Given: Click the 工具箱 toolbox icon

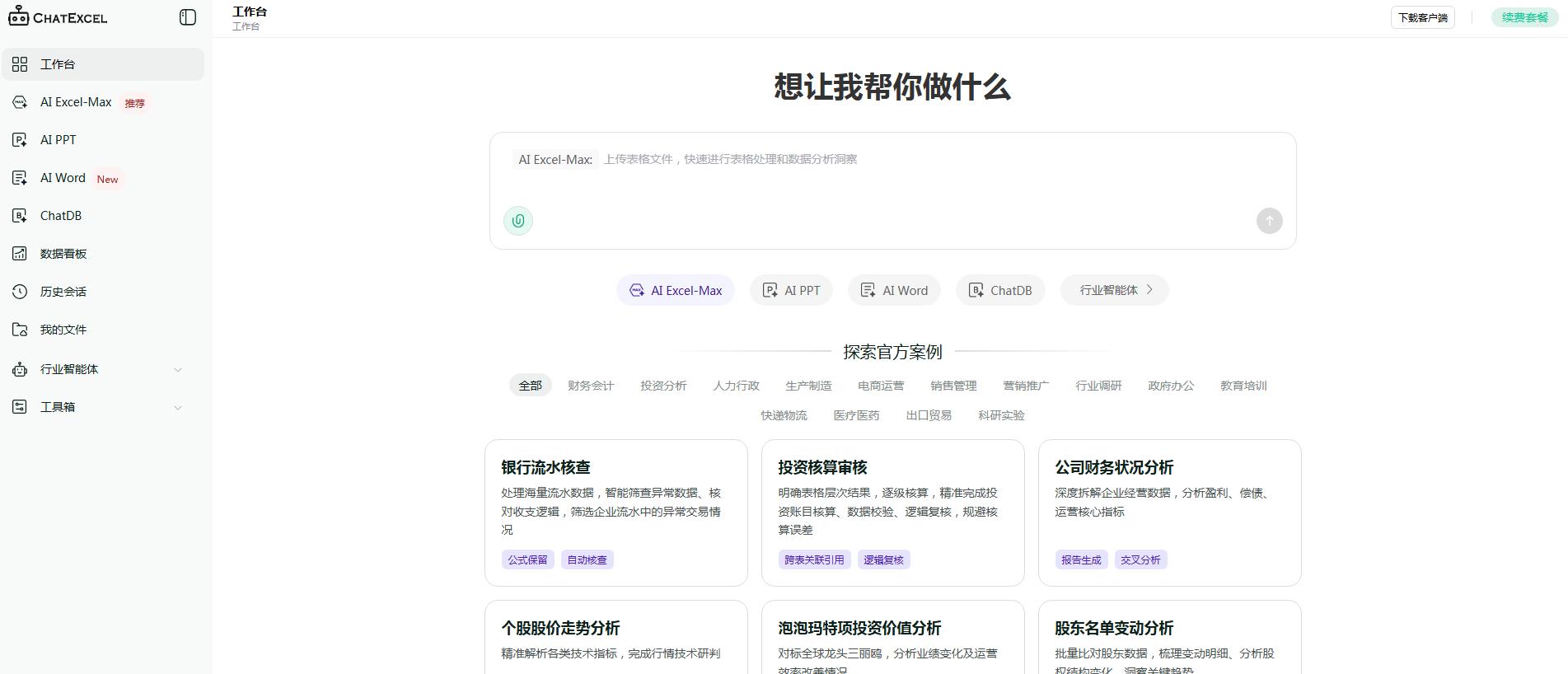Looking at the screenshot, I should coord(20,407).
